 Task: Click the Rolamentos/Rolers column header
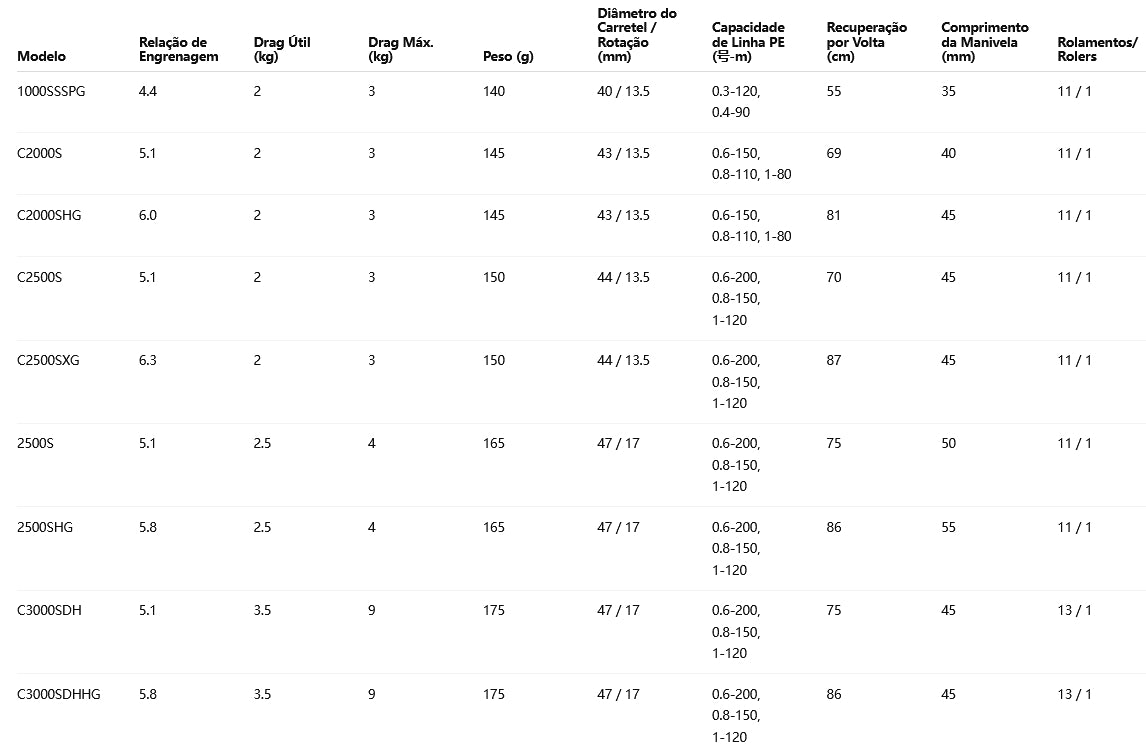click(x=1097, y=49)
